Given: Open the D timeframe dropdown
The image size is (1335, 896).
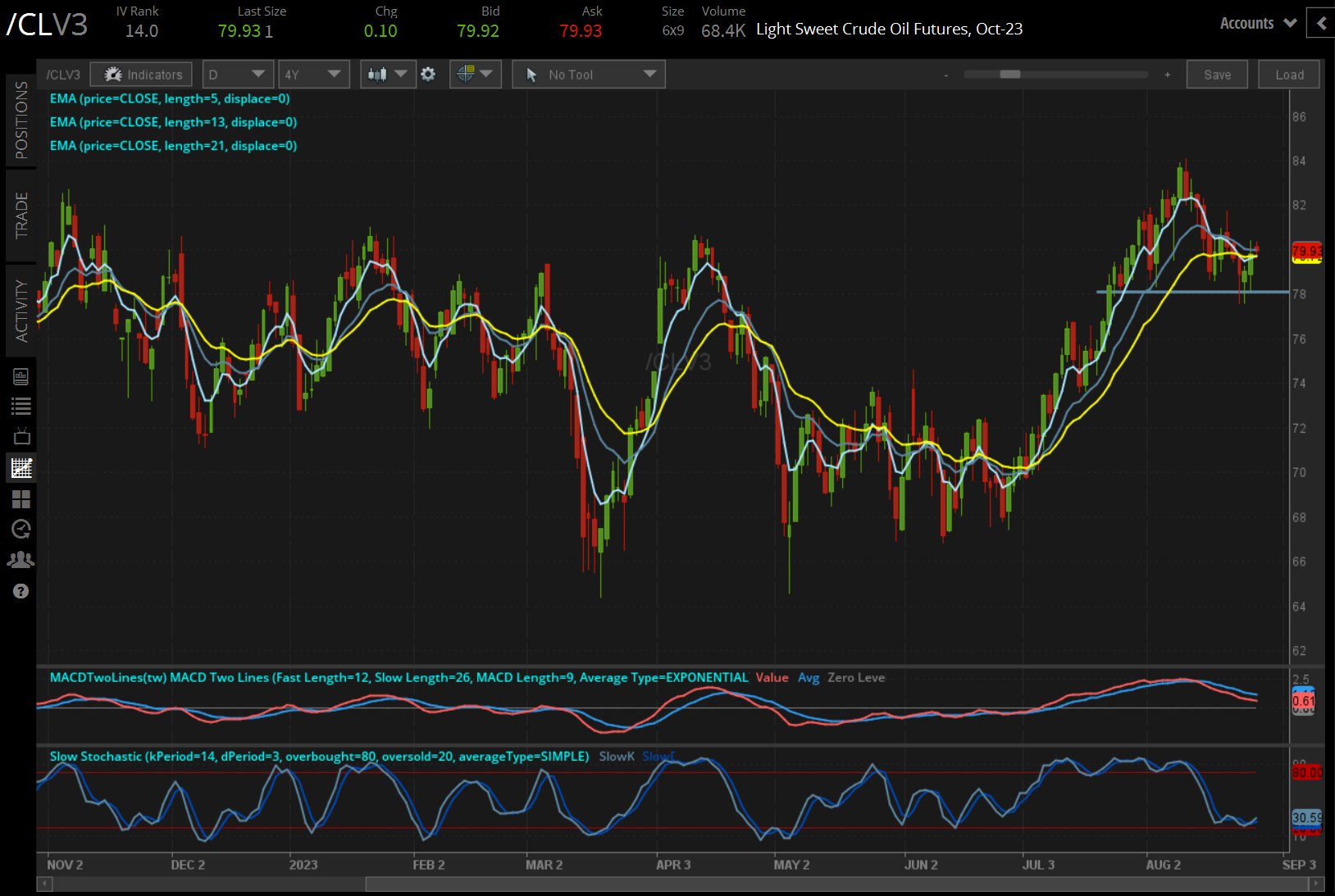Looking at the screenshot, I should point(237,74).
